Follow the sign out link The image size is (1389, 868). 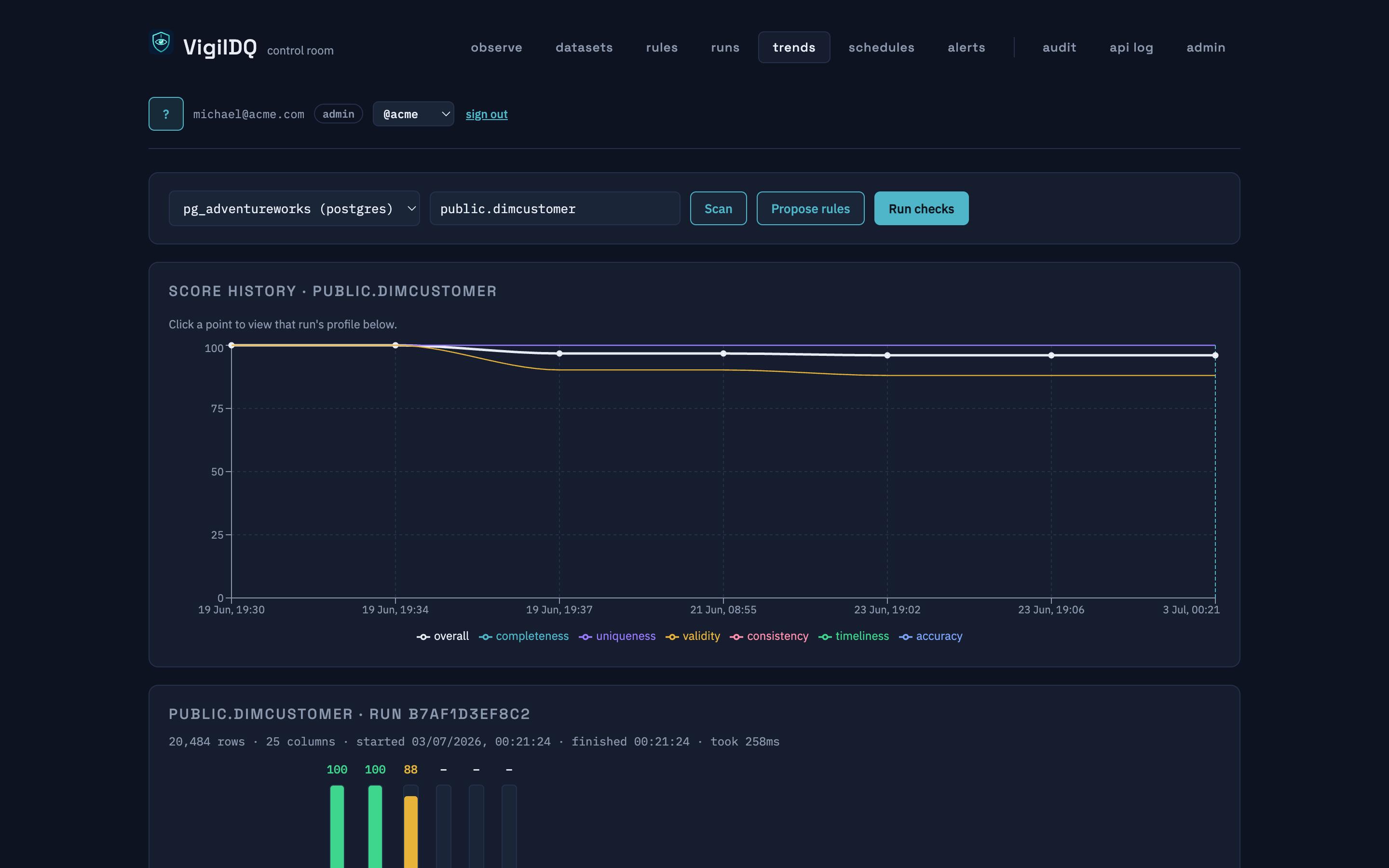click(x=486, y=114)
